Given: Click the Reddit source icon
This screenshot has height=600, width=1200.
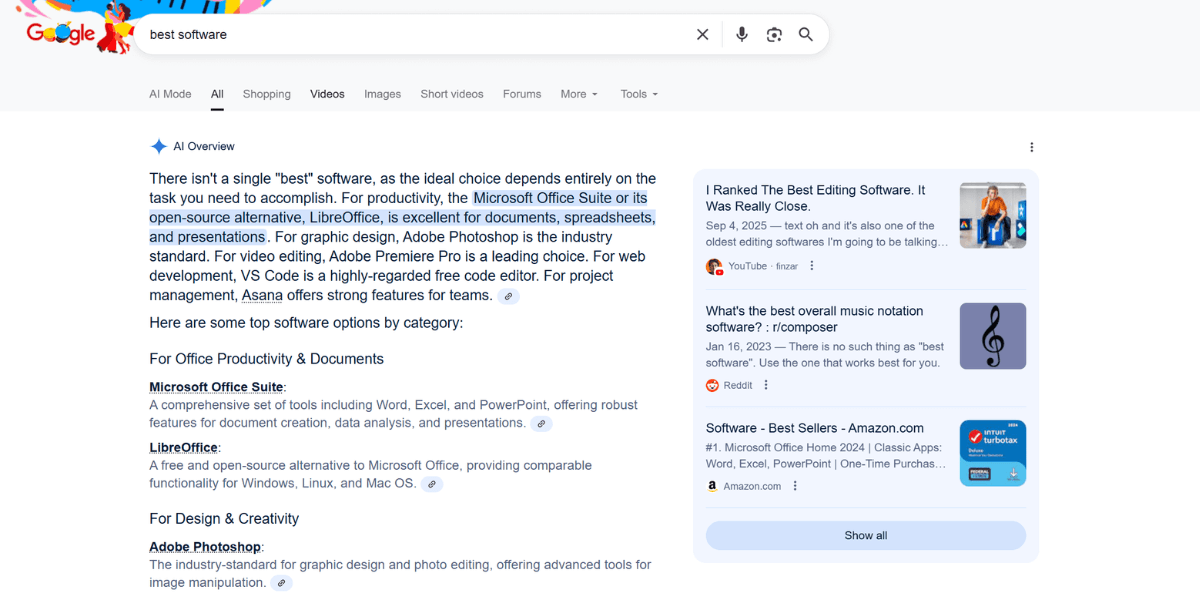Looking at the screenshot, I should [x=713, y=385].
